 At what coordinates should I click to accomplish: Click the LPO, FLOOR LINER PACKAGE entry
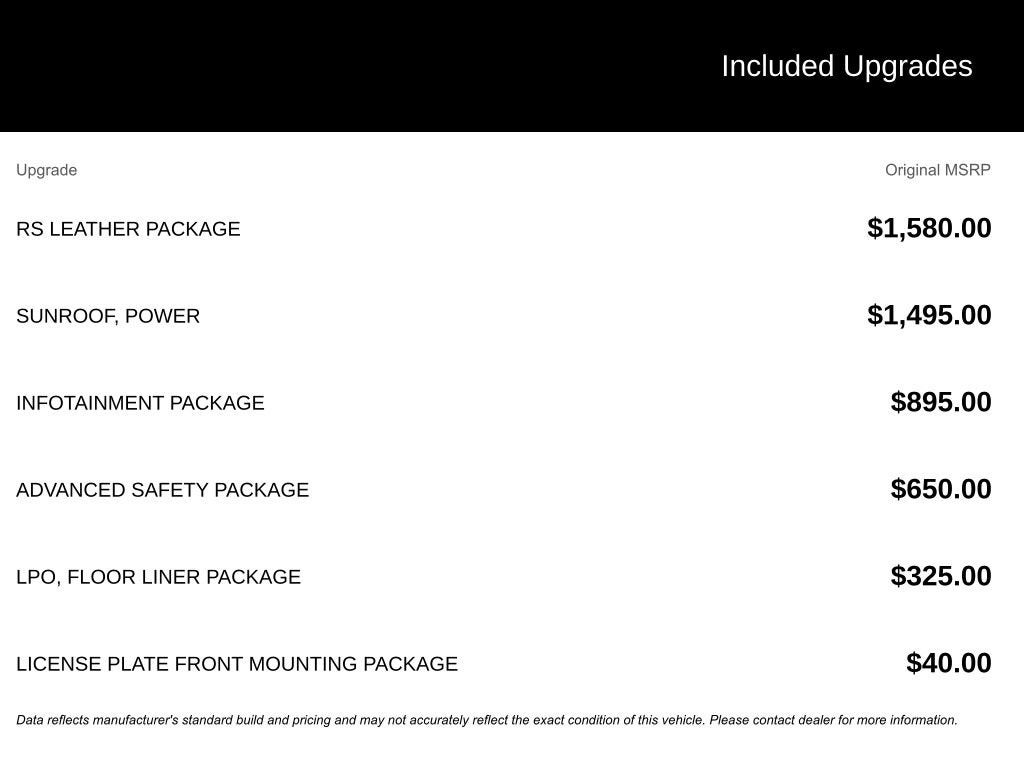click(158, 577)
